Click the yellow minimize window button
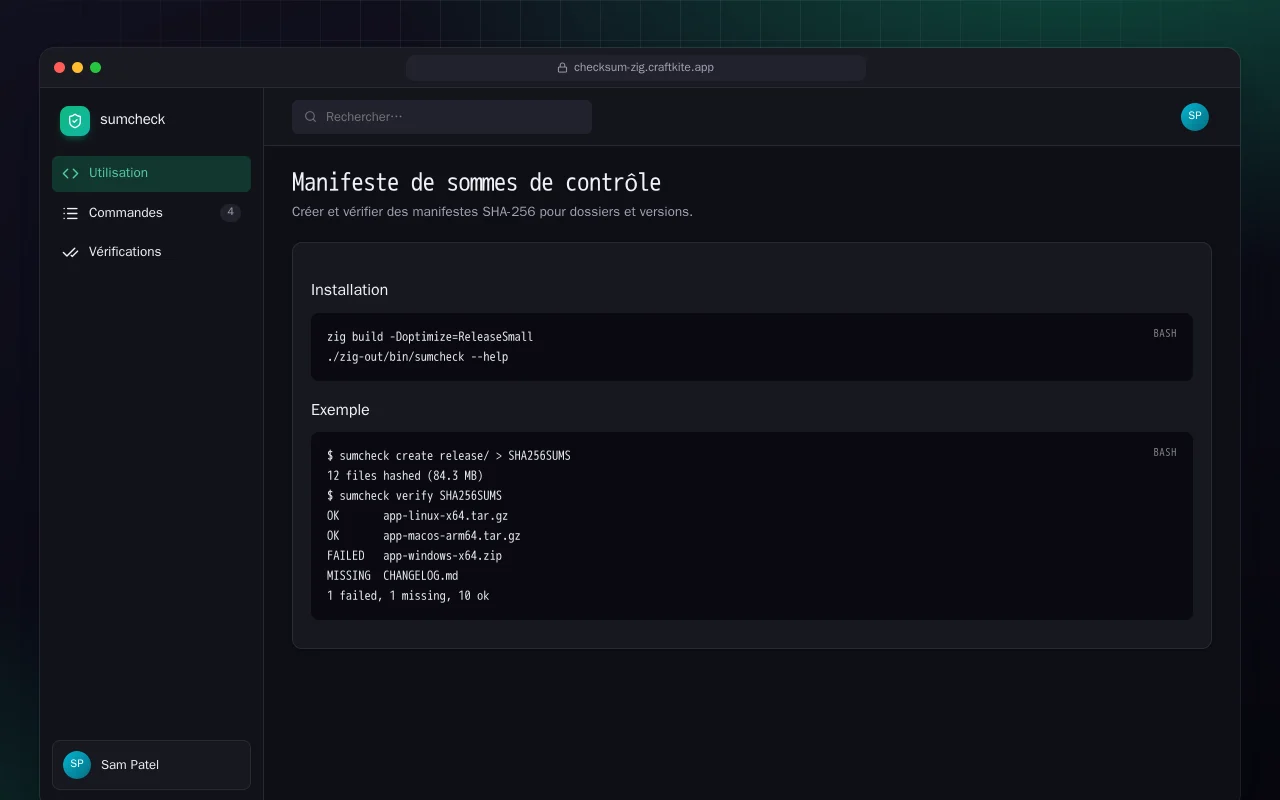The image size is (1280, 800). click(78, 68)
